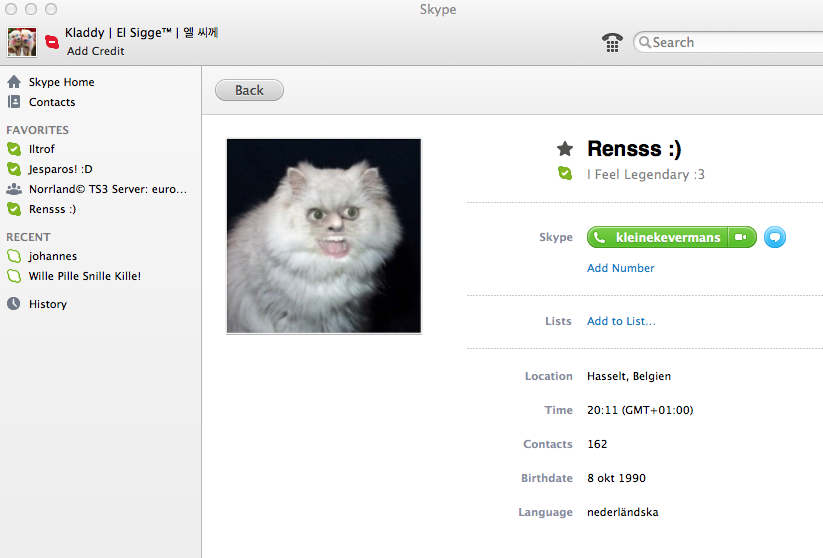
Task: Click Add Credit
Action: pos(96,51)
